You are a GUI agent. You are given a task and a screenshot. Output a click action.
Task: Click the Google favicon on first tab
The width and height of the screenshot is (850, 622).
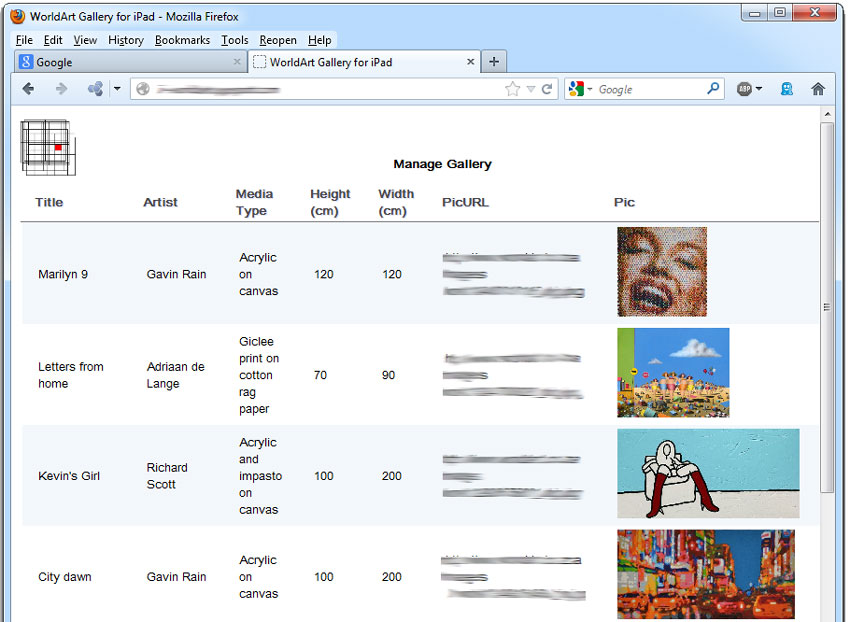point(26,62)
